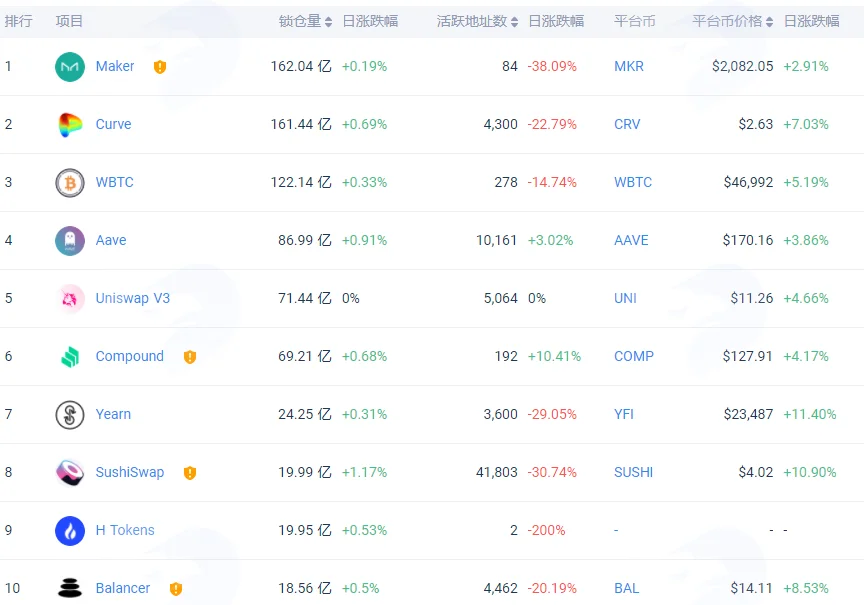The image size is (864, 605).
Task: Click the 162.04 亿 locked value
Action: [x=301, y=66]
